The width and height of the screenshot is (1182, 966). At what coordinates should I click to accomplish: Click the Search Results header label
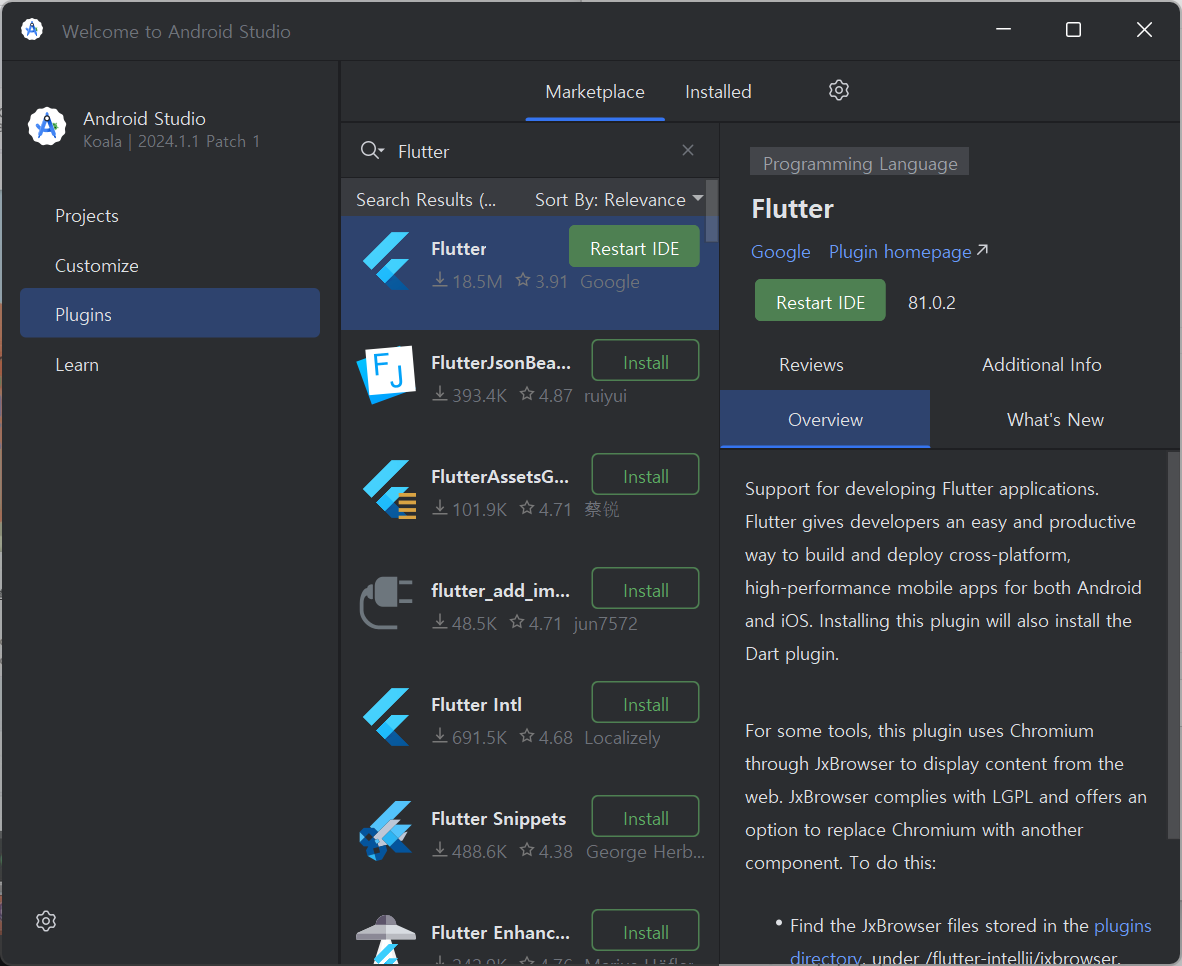tap(426, 199)
